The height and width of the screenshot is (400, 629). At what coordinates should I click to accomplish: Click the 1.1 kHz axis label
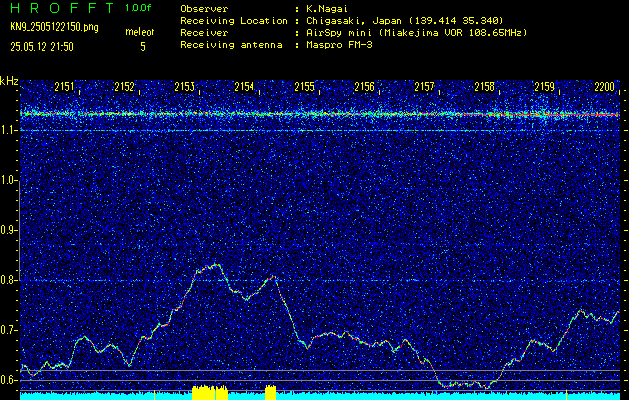(8, 130)
